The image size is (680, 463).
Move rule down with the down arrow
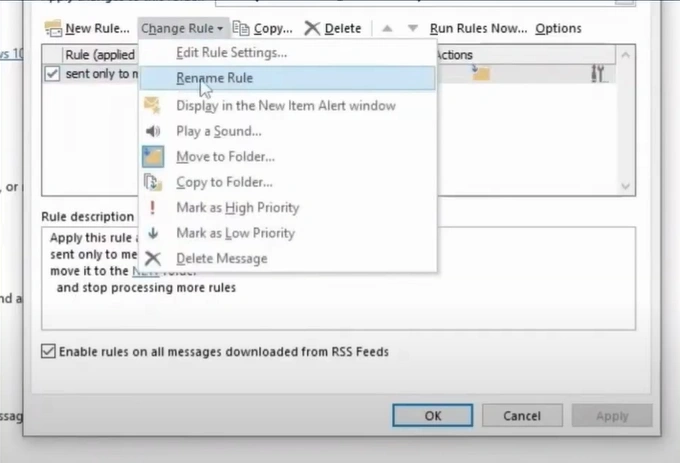click(x=412, y=29)
